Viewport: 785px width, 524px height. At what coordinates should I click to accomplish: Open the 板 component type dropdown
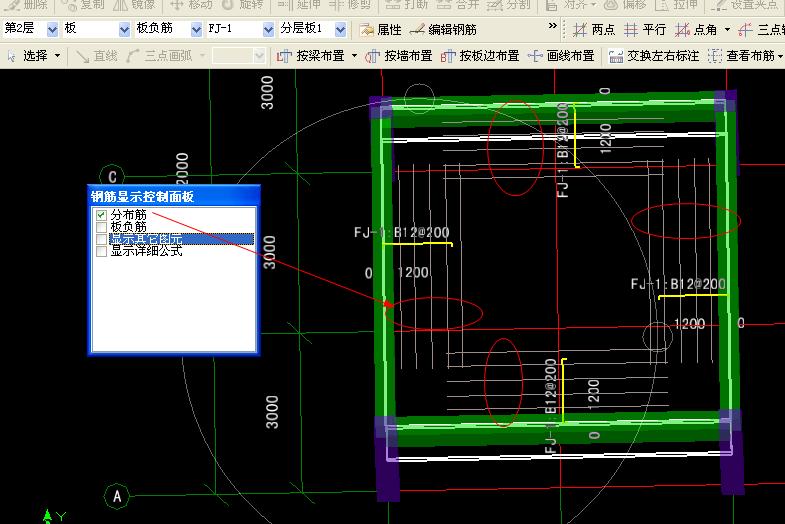tap(124, 30)
